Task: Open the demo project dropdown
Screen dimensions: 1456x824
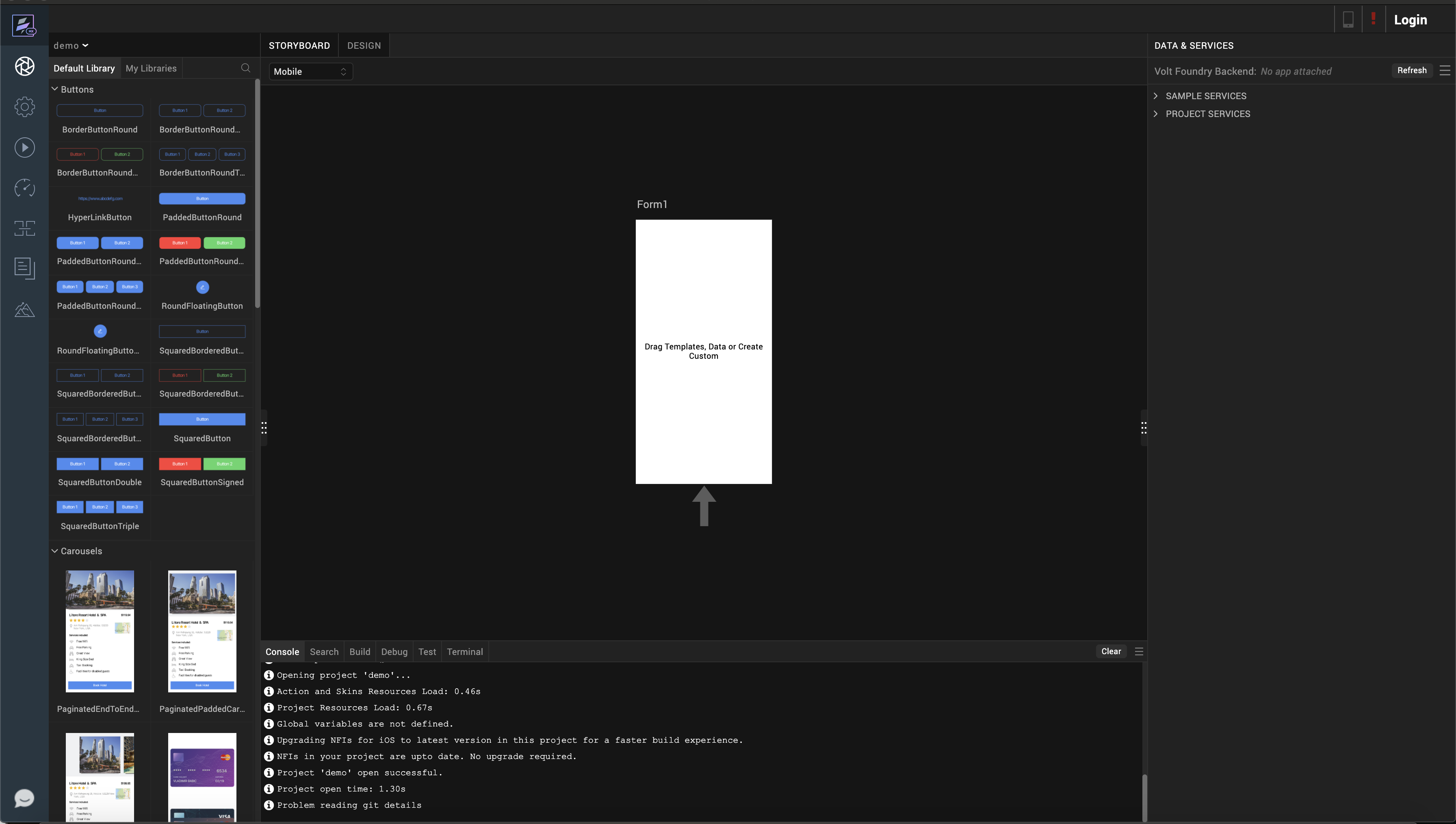Action: (71, 46)
